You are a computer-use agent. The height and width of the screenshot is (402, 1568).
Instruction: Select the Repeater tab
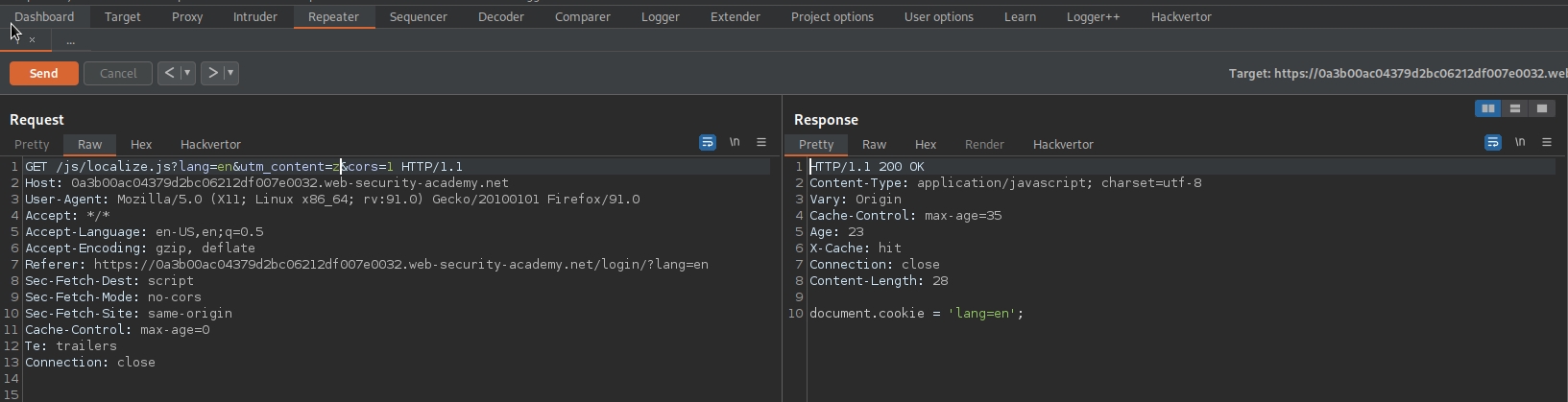click(333, 16)
